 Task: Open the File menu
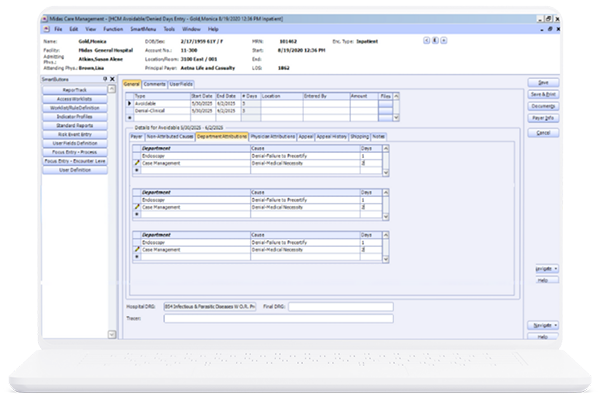[58, 29]
